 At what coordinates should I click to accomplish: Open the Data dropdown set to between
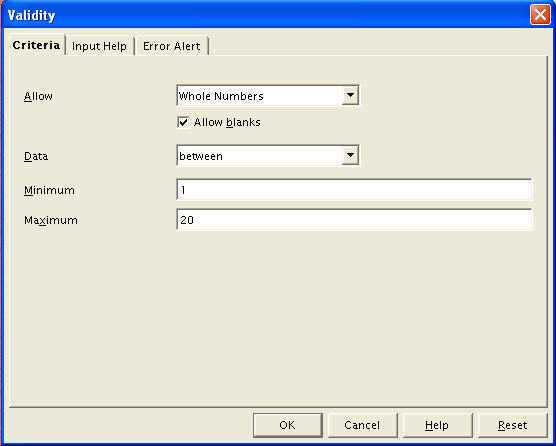(268, 156)
